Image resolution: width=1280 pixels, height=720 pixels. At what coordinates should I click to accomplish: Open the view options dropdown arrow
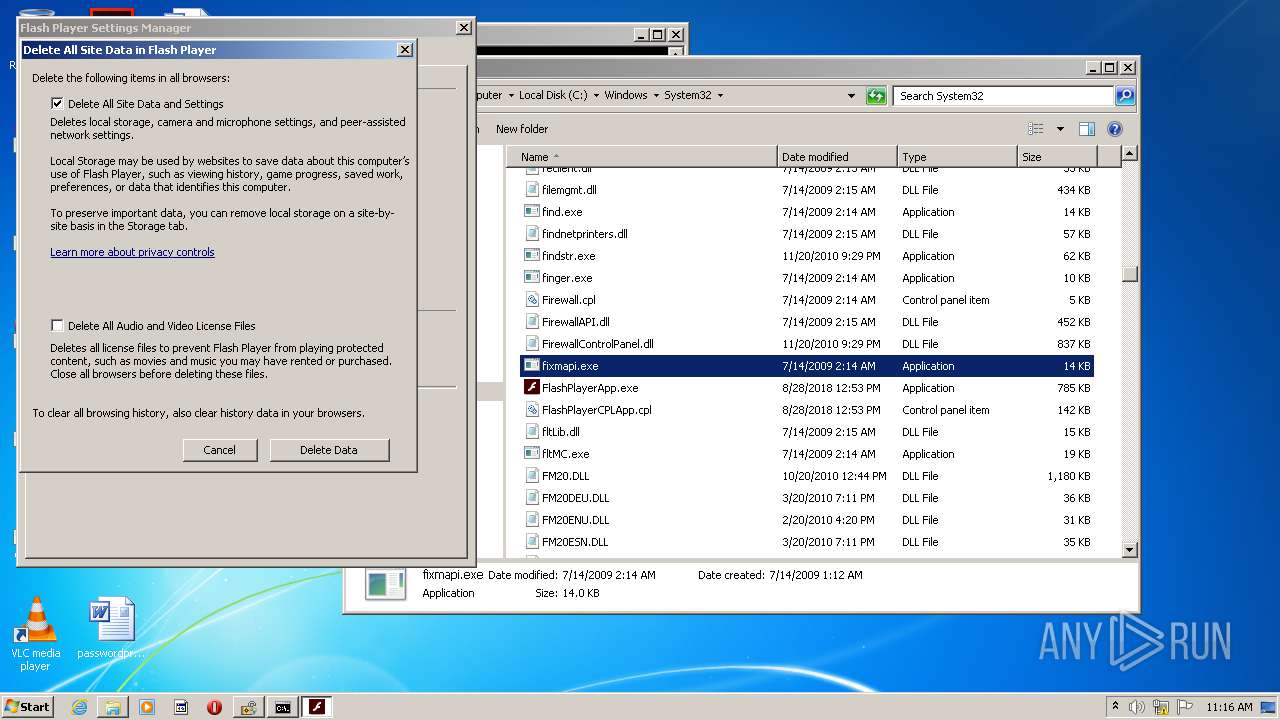tap(1060, 129)
